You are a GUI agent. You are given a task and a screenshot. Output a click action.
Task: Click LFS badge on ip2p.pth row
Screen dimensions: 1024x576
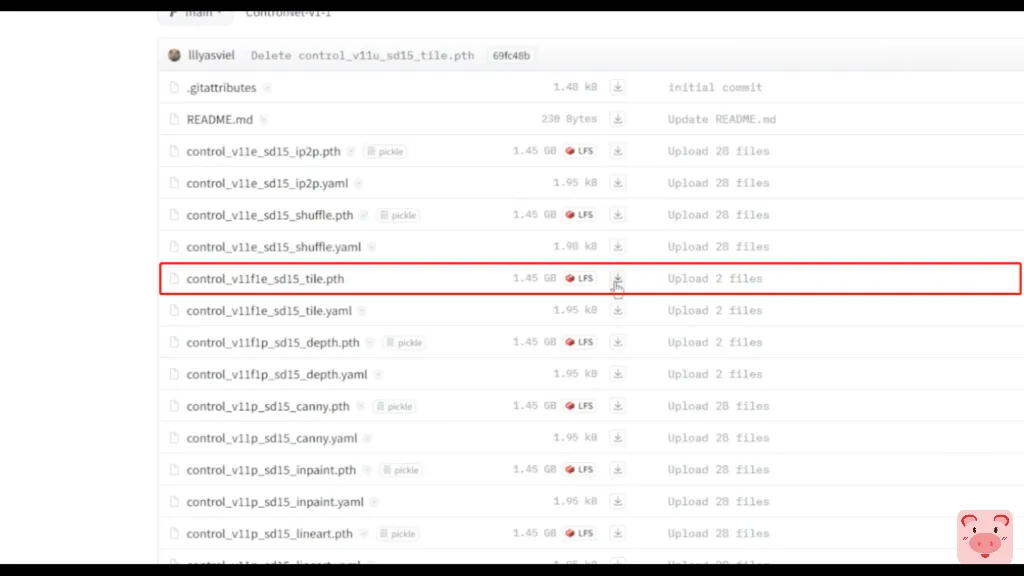[x=579, y=151]
